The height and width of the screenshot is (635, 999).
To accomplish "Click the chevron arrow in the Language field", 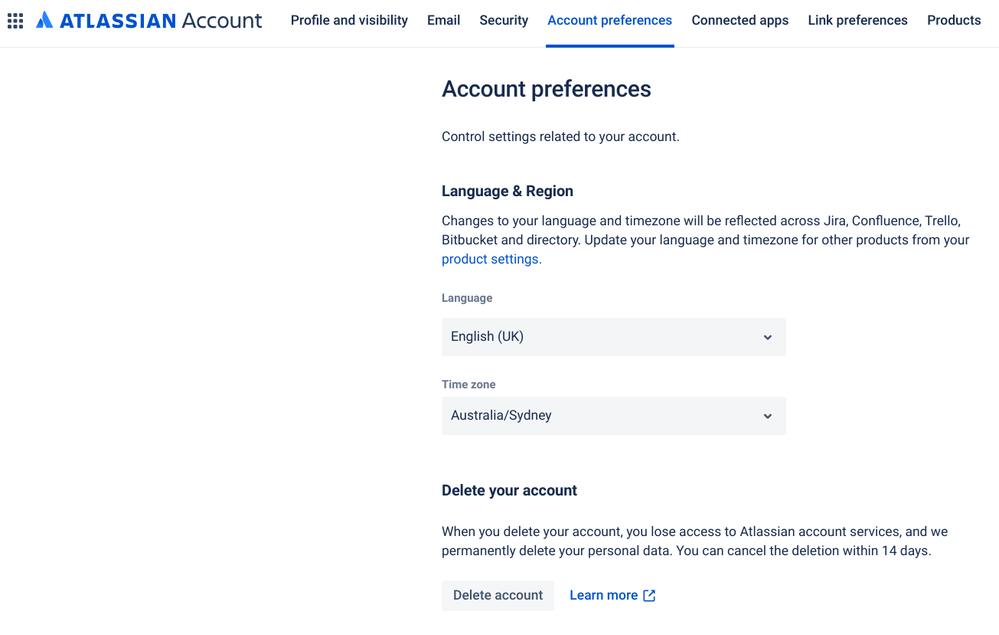I will [767, 337].
